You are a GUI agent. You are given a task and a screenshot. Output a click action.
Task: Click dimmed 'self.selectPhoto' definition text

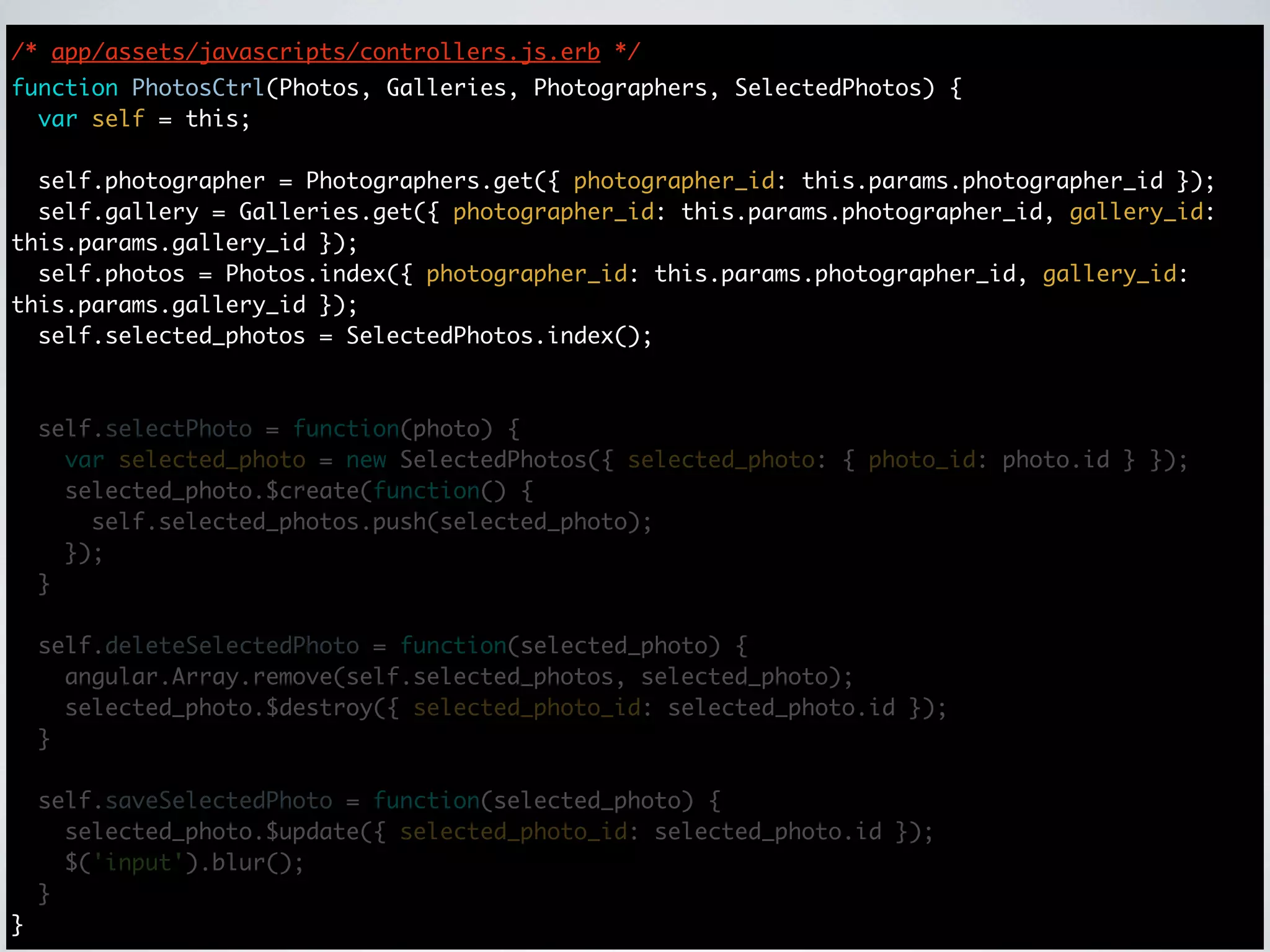coord(145,429)
